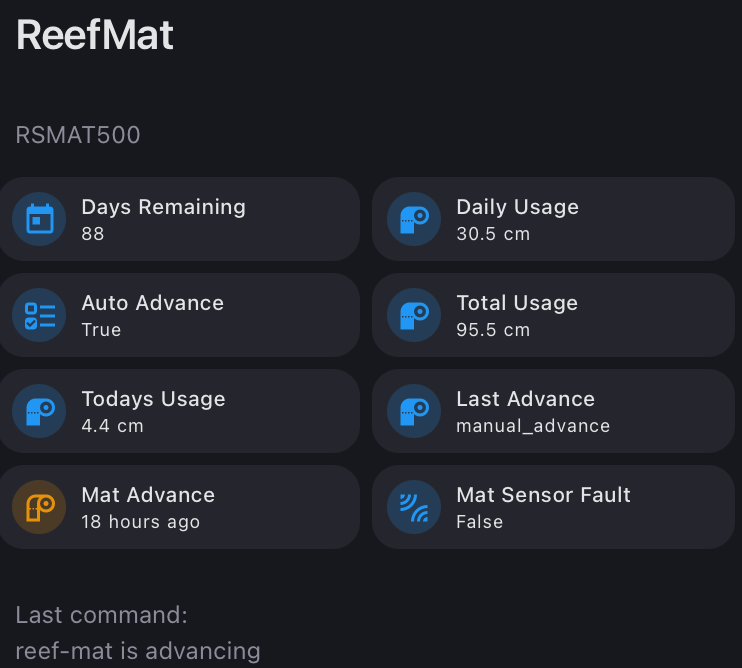This screenshot has width=742, height=668.
Task: Click the Auto Advance checklist icon
Action: [x=39, y=315]
